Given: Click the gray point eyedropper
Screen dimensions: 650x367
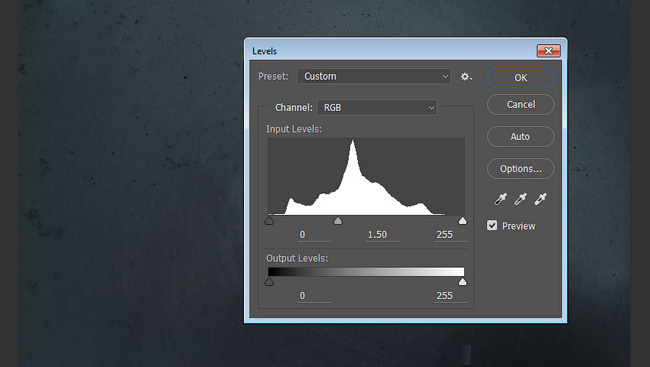Looking at the screenshot, I should 520,199.
